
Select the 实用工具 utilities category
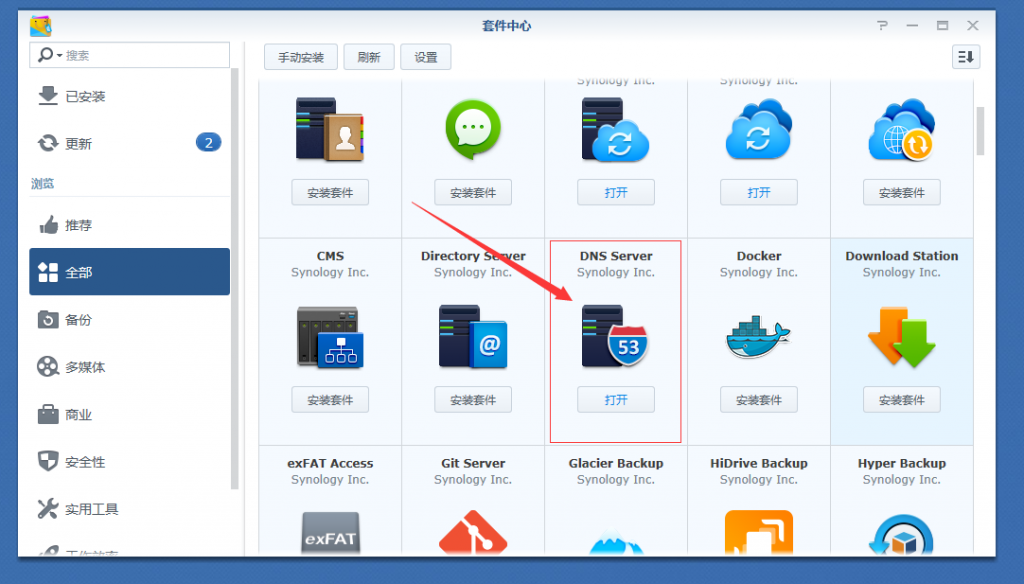(129, 509)
